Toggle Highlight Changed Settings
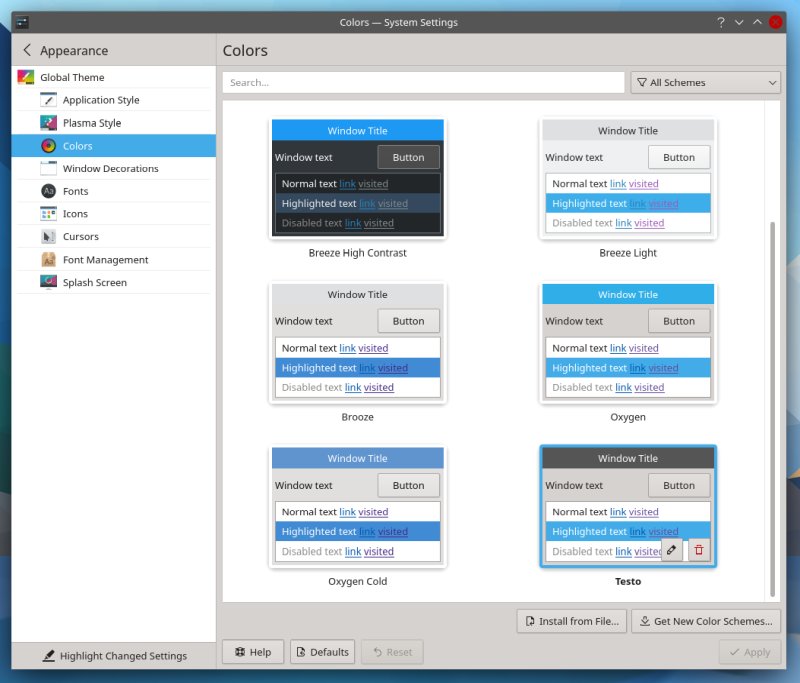The image size is (800, 683). click(x=114, y=656)
